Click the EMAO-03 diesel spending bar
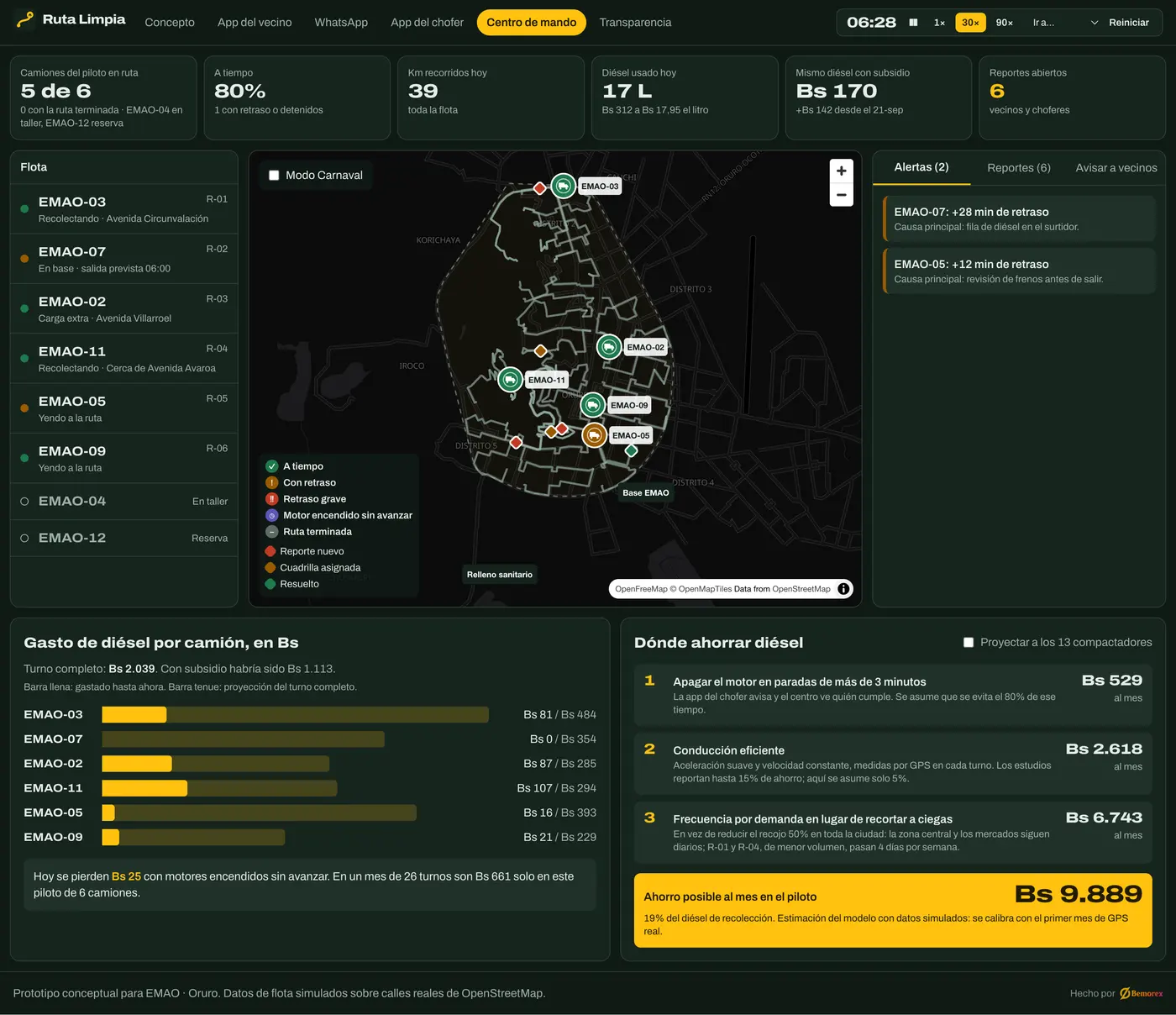Image resolution: width=1176 pixels, height=1015 pixels. coord(295,715)
